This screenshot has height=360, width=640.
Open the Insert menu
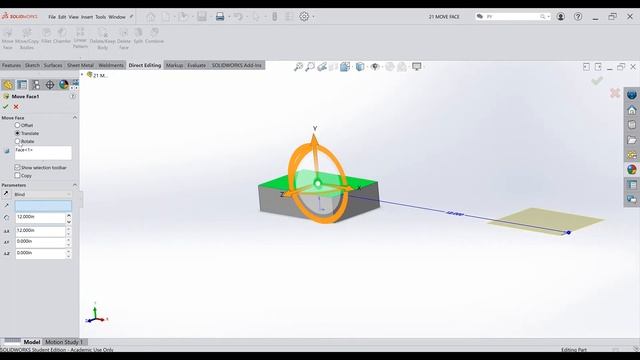(87, 17)
